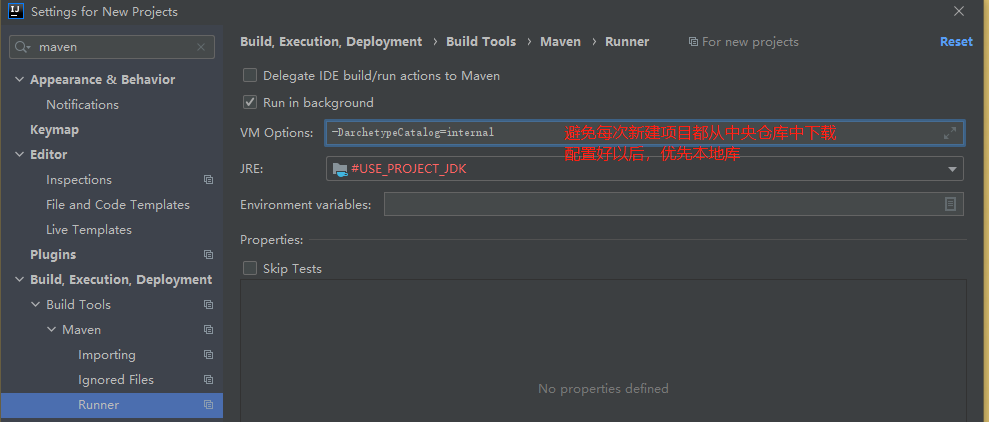Collapse the Maven tree node
Viewport: 989px width, 422px height.
coord(52,330)
